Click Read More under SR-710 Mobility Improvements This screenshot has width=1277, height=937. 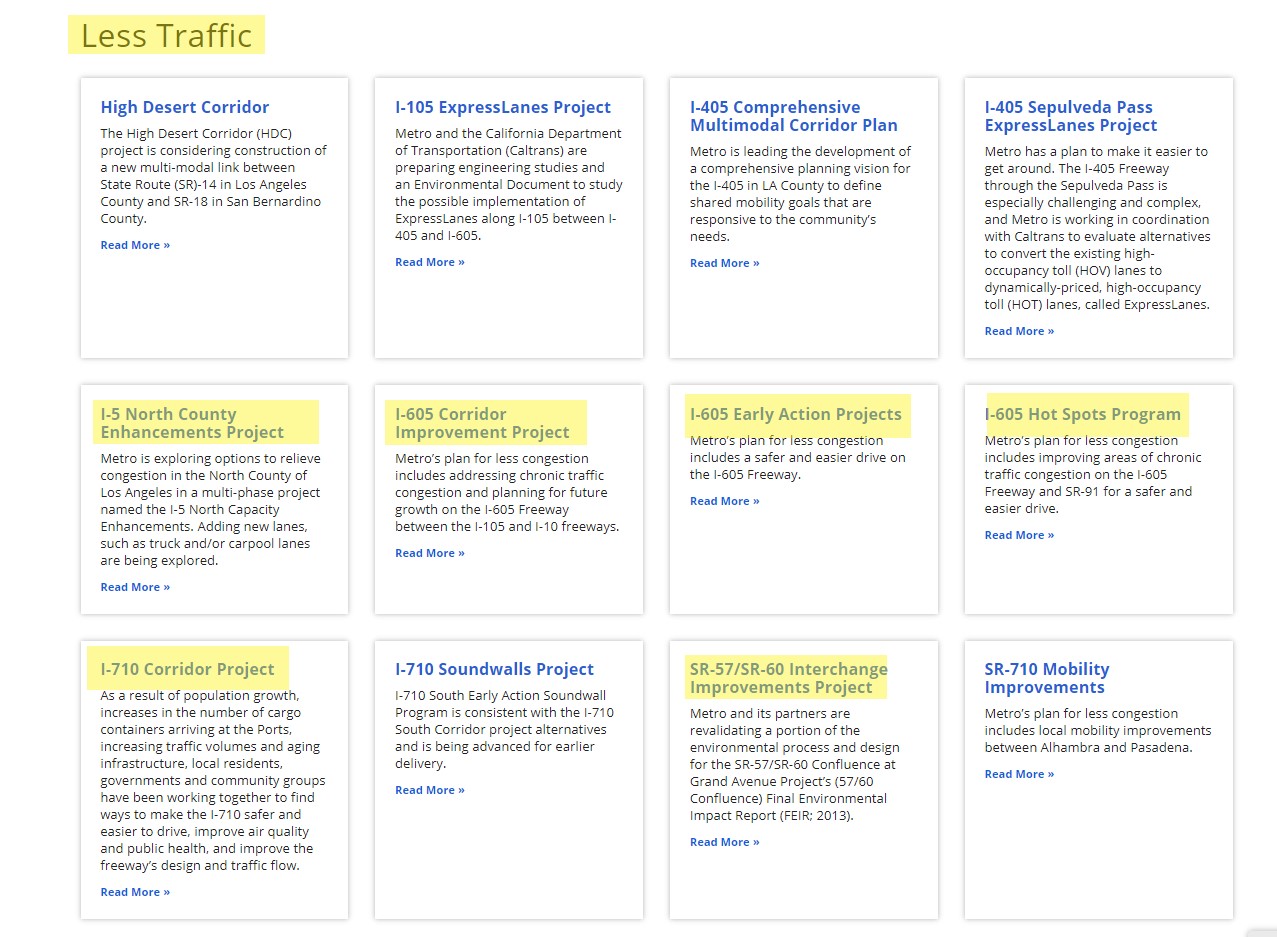tap(1018, 774)
